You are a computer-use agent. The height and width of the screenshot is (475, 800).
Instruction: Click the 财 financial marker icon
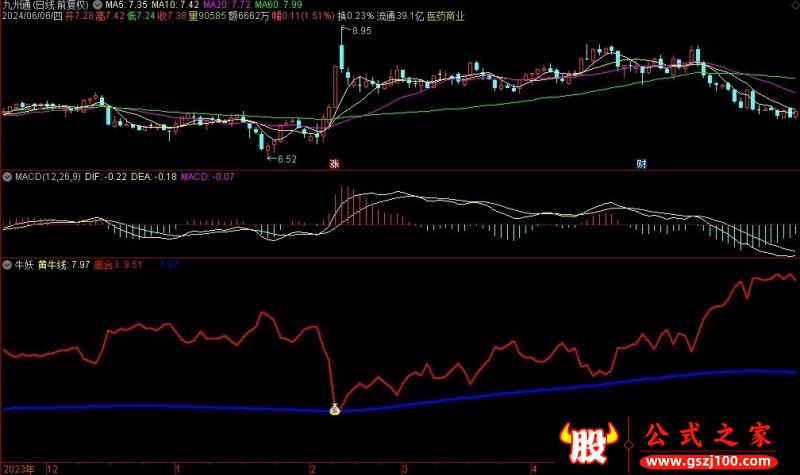point(641,164)
